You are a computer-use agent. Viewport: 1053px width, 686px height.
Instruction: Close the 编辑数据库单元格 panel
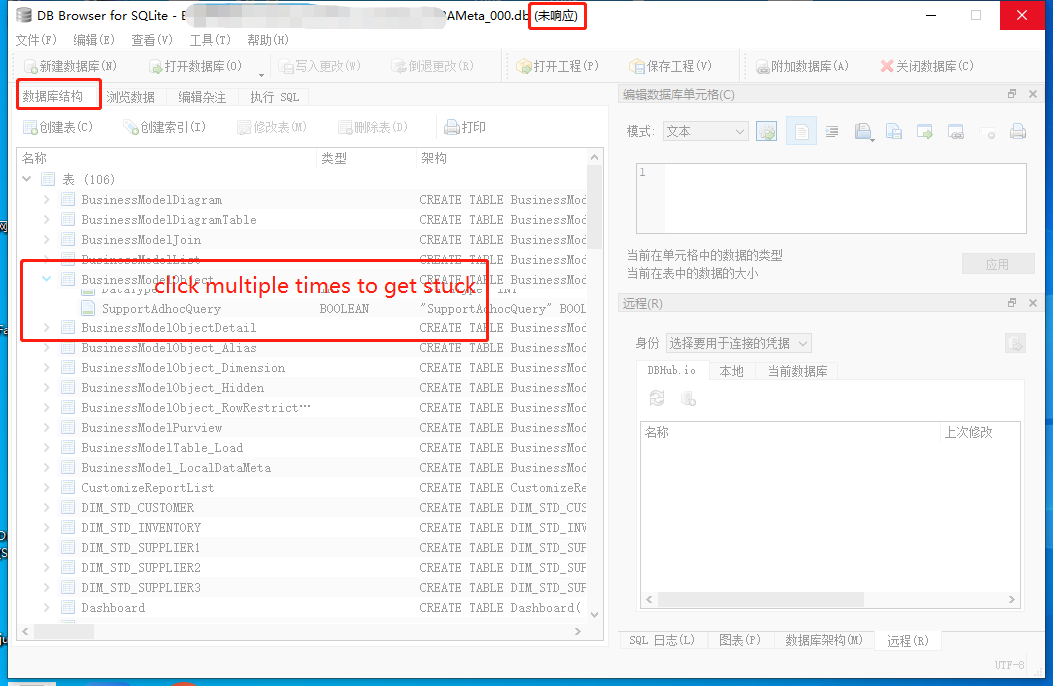pyautogui.click(x=1033, y=94)
